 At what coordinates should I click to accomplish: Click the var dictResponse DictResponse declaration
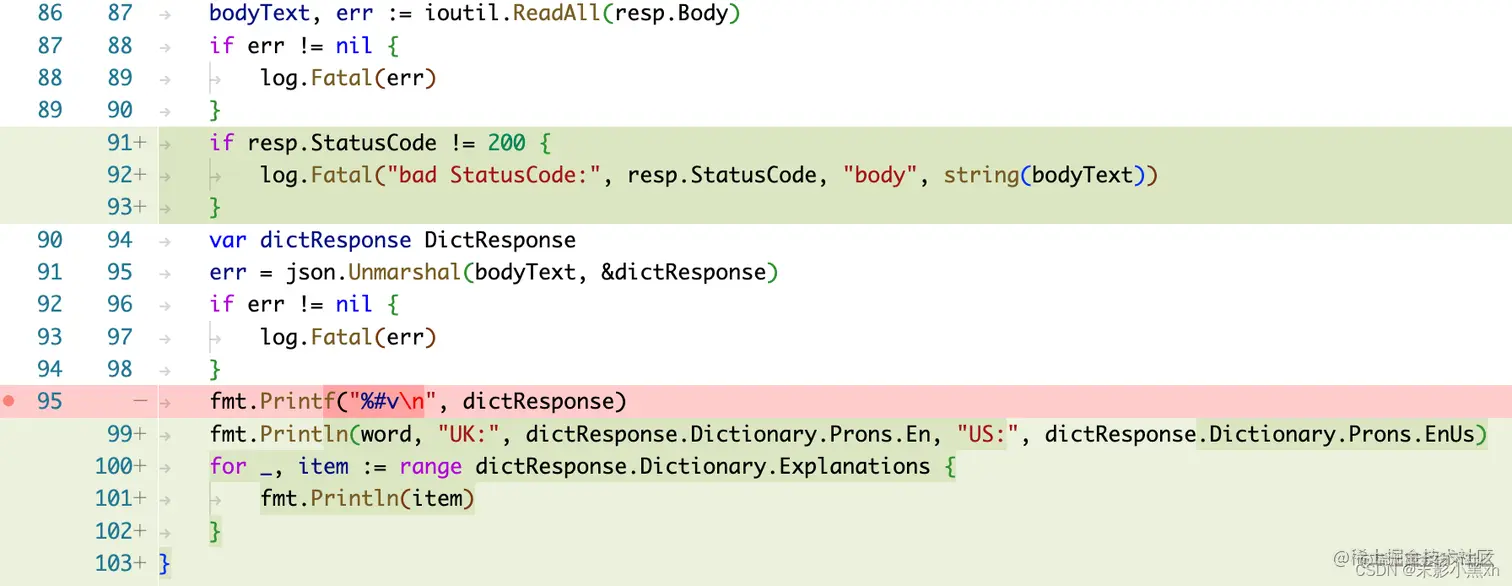click(x=392, y=240)
